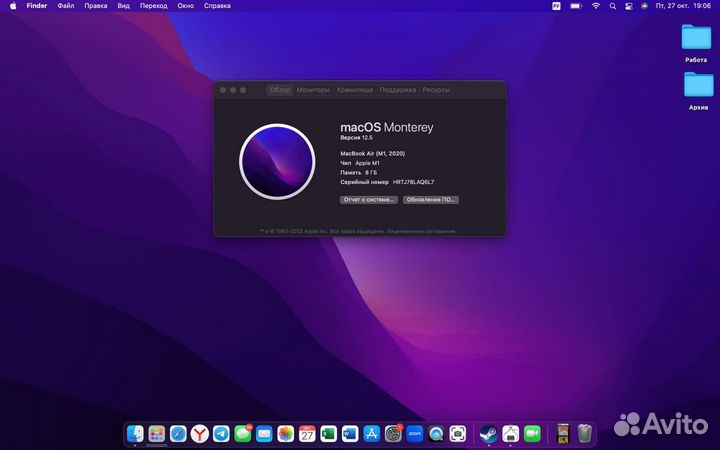Open Launchpad in the dock
The width and height of the screenshot is (720, 450).
coord(157,433)
